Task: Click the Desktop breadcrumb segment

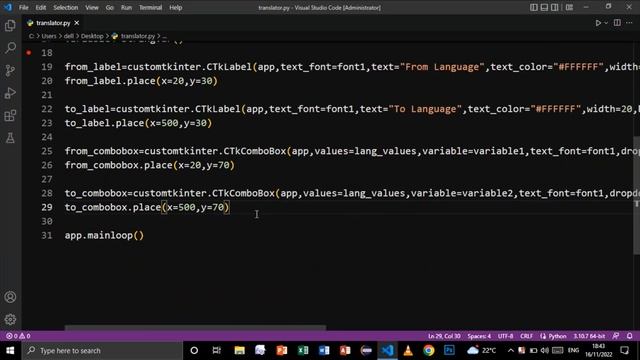Action: click(x=92, y=36)
